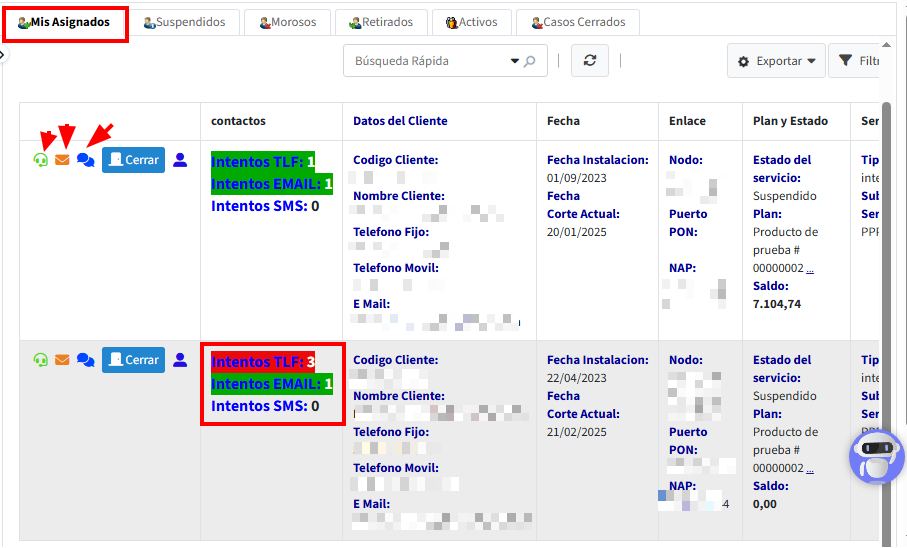Screen dimensions: 907x548
Task: Sort by Datos del Cliente column header
Action: pos(400,121)
